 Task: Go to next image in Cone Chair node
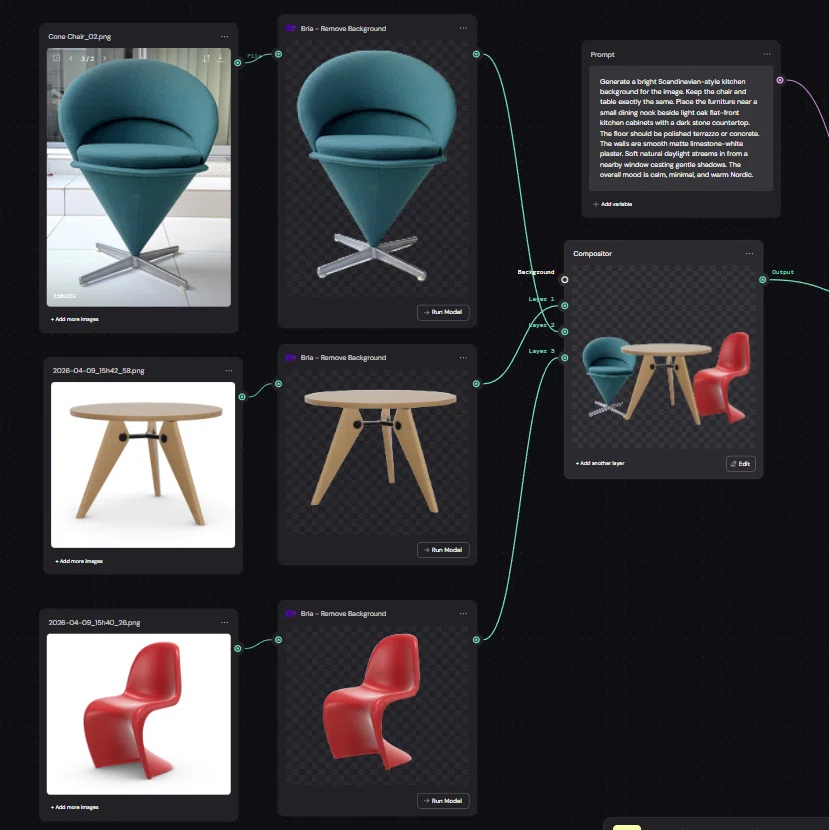pyautogui.click(x=104, y=58)
